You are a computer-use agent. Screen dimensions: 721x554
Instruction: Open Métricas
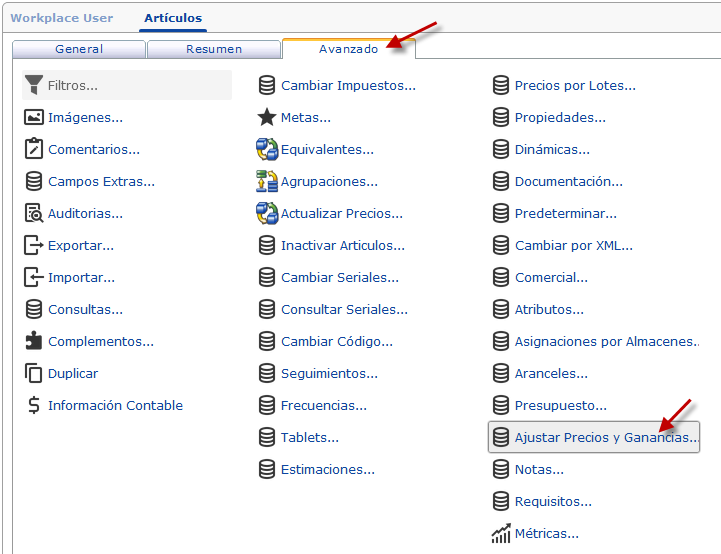(x=547, y=534)
